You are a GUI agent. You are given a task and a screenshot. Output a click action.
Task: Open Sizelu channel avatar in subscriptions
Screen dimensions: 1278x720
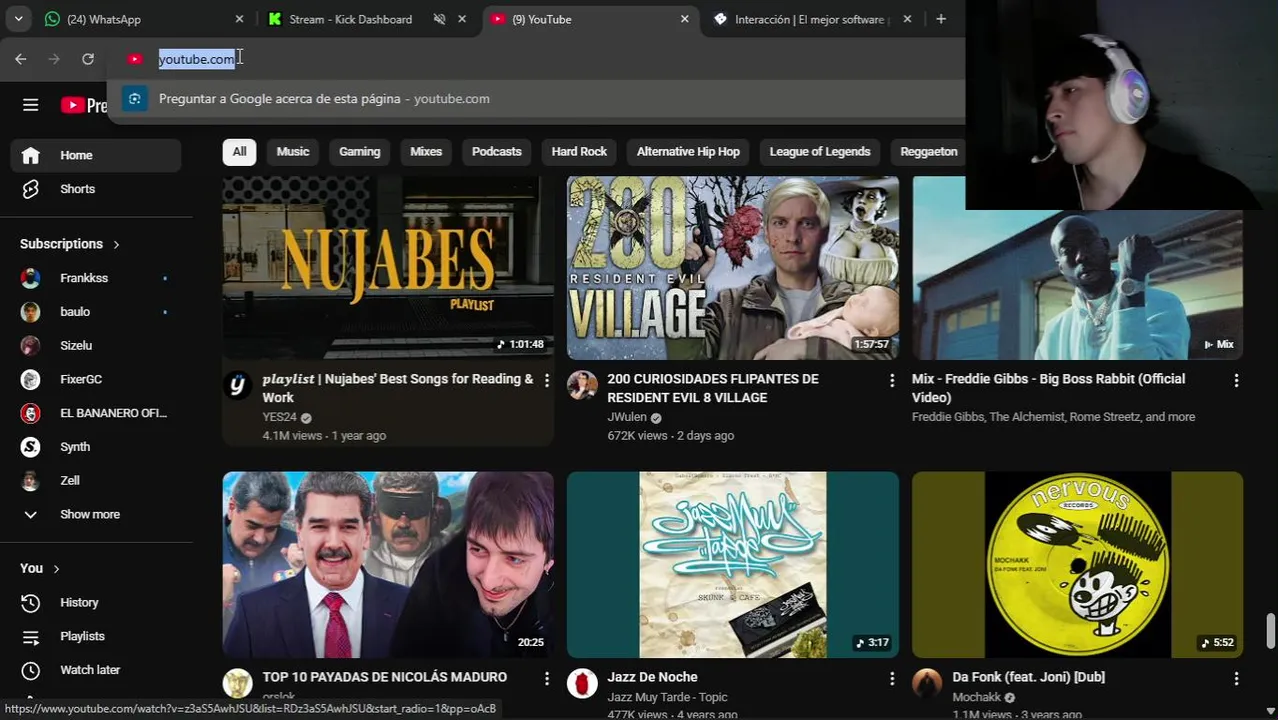pyautogui.click(x=31, y=345)
